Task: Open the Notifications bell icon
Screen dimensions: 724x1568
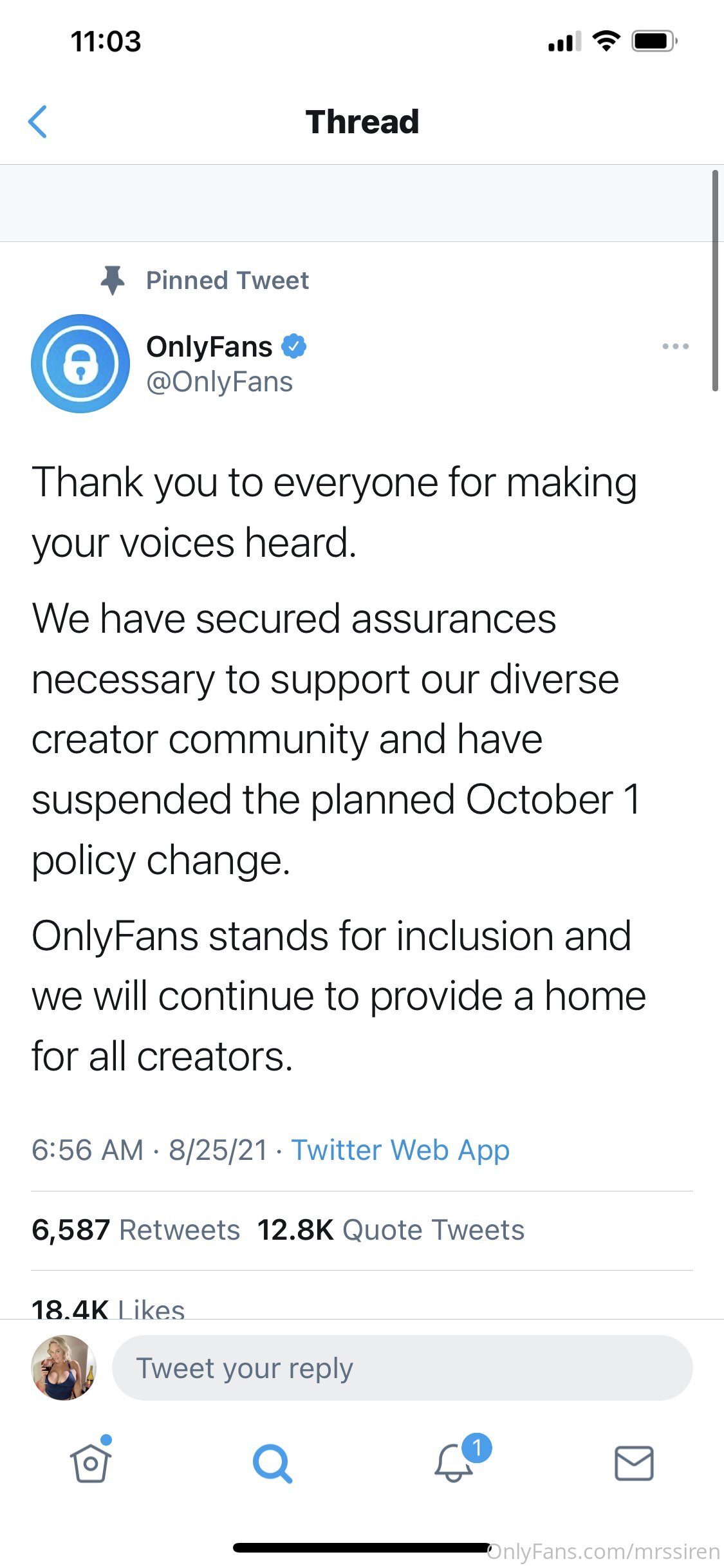Action: pyautogui.click(x=454, y=1462)
